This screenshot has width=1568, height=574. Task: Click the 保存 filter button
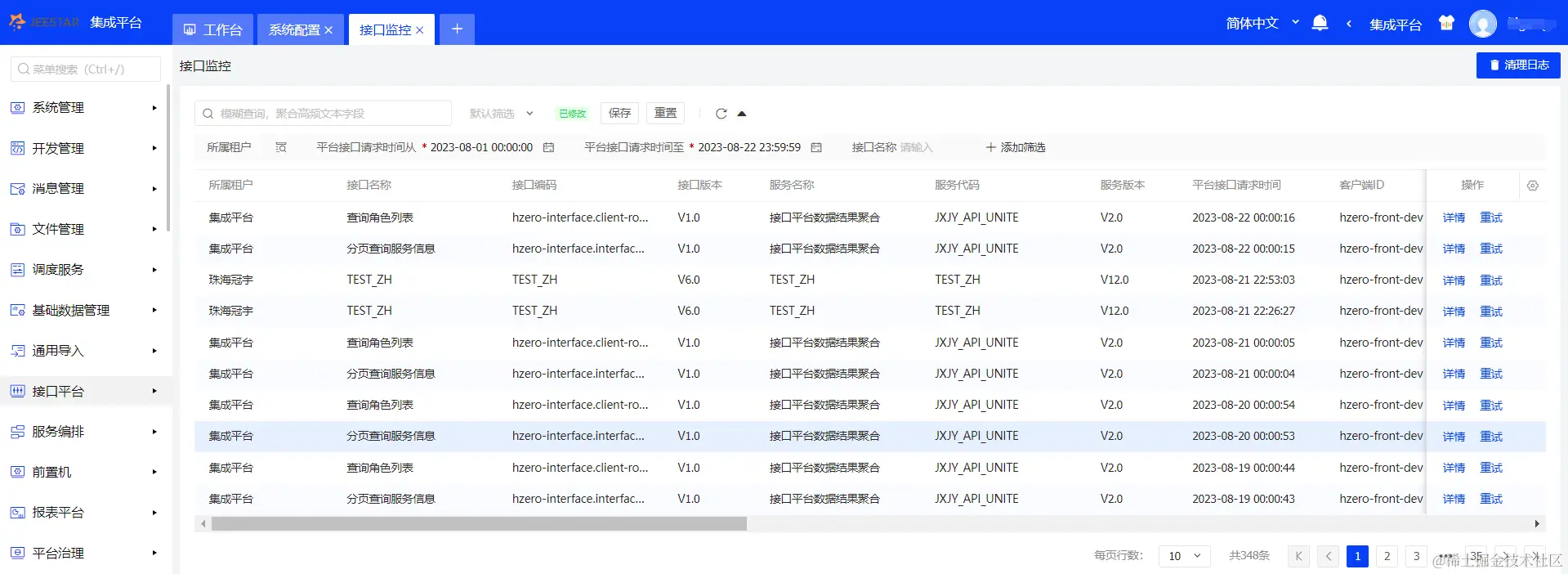[x=619, y=113]
